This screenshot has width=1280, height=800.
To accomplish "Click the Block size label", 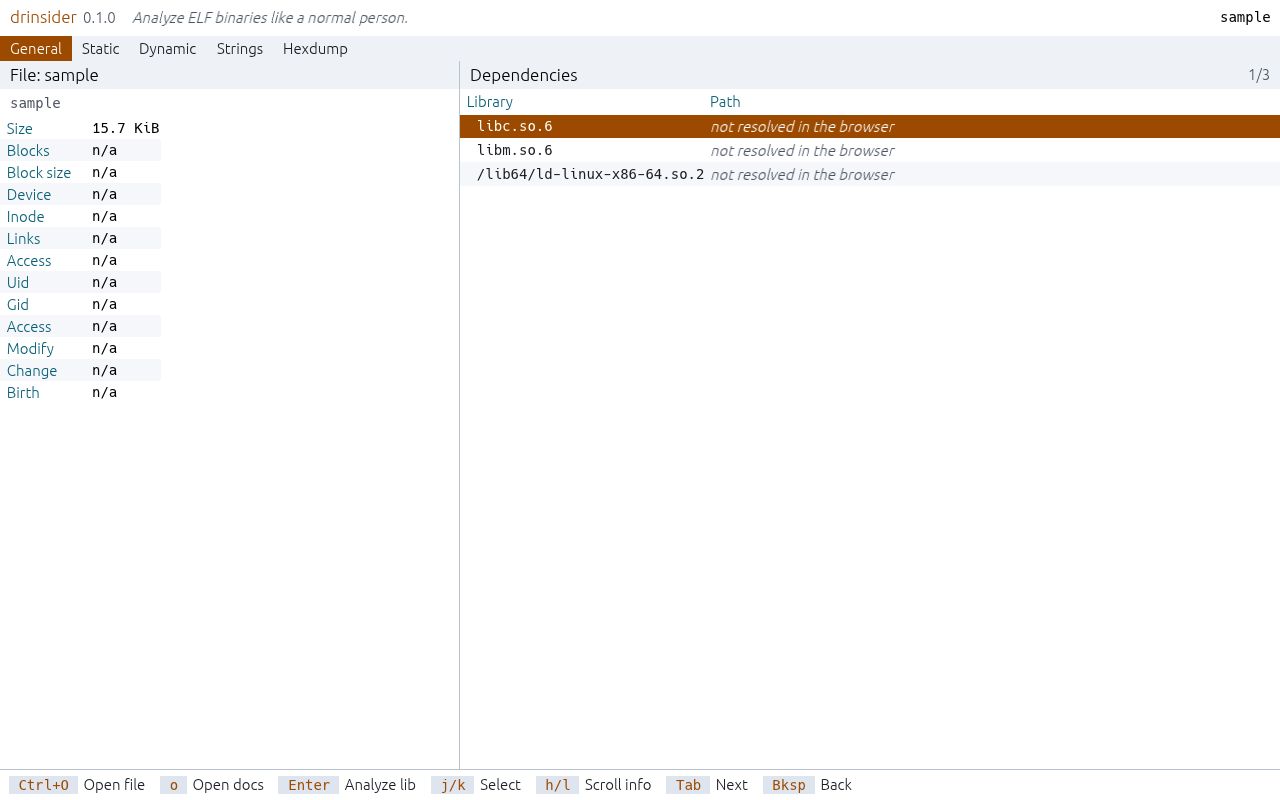I will (x=39, y=173).
